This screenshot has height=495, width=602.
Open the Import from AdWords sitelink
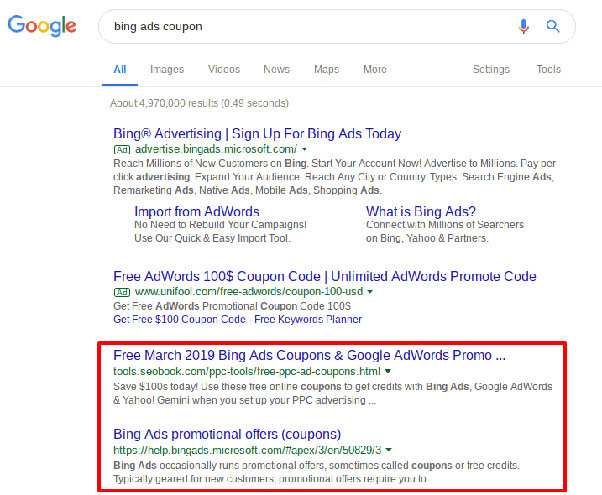coord(197,211)
